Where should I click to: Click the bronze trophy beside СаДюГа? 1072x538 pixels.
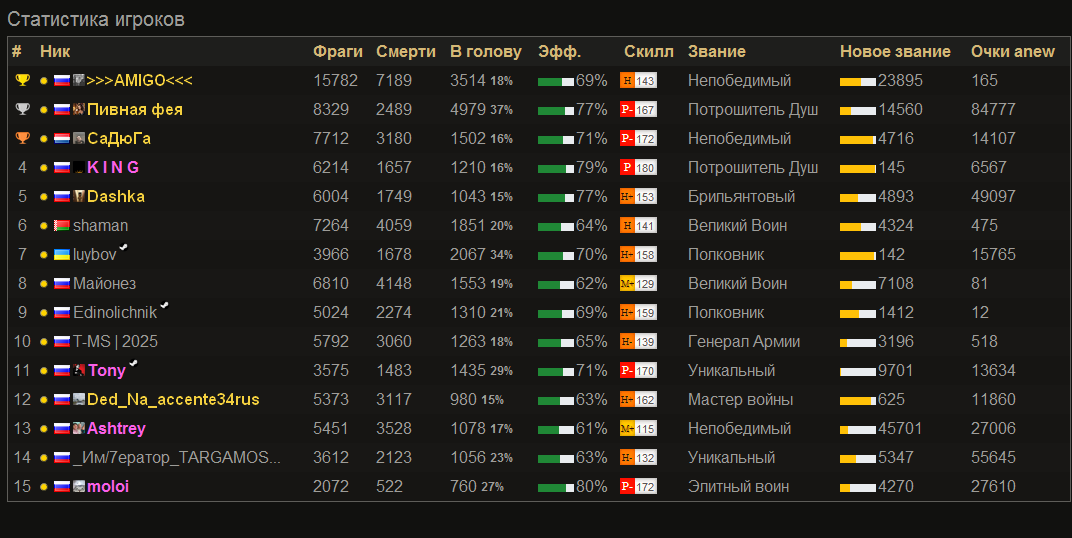click(22, 138)
